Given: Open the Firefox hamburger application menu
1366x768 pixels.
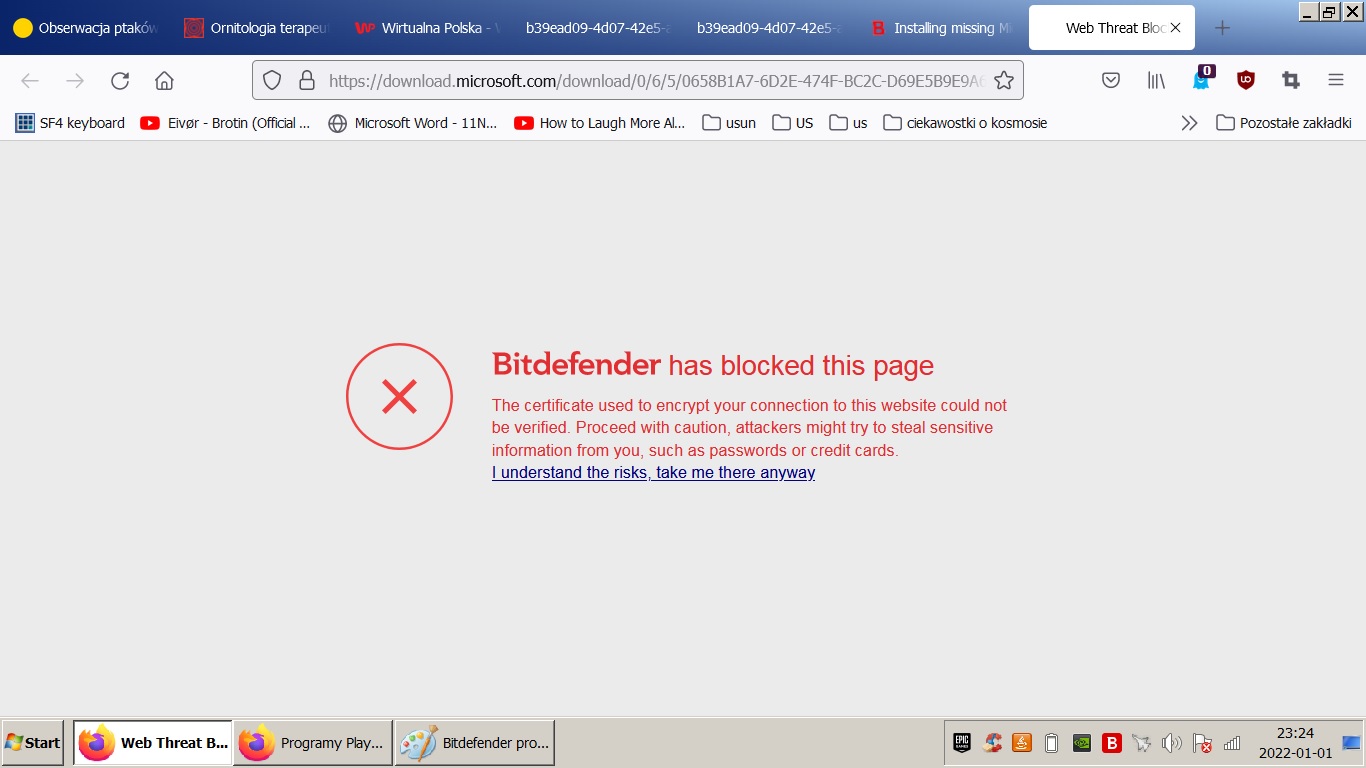Looking at the screenshot, I should click(x=1336, y=81).
